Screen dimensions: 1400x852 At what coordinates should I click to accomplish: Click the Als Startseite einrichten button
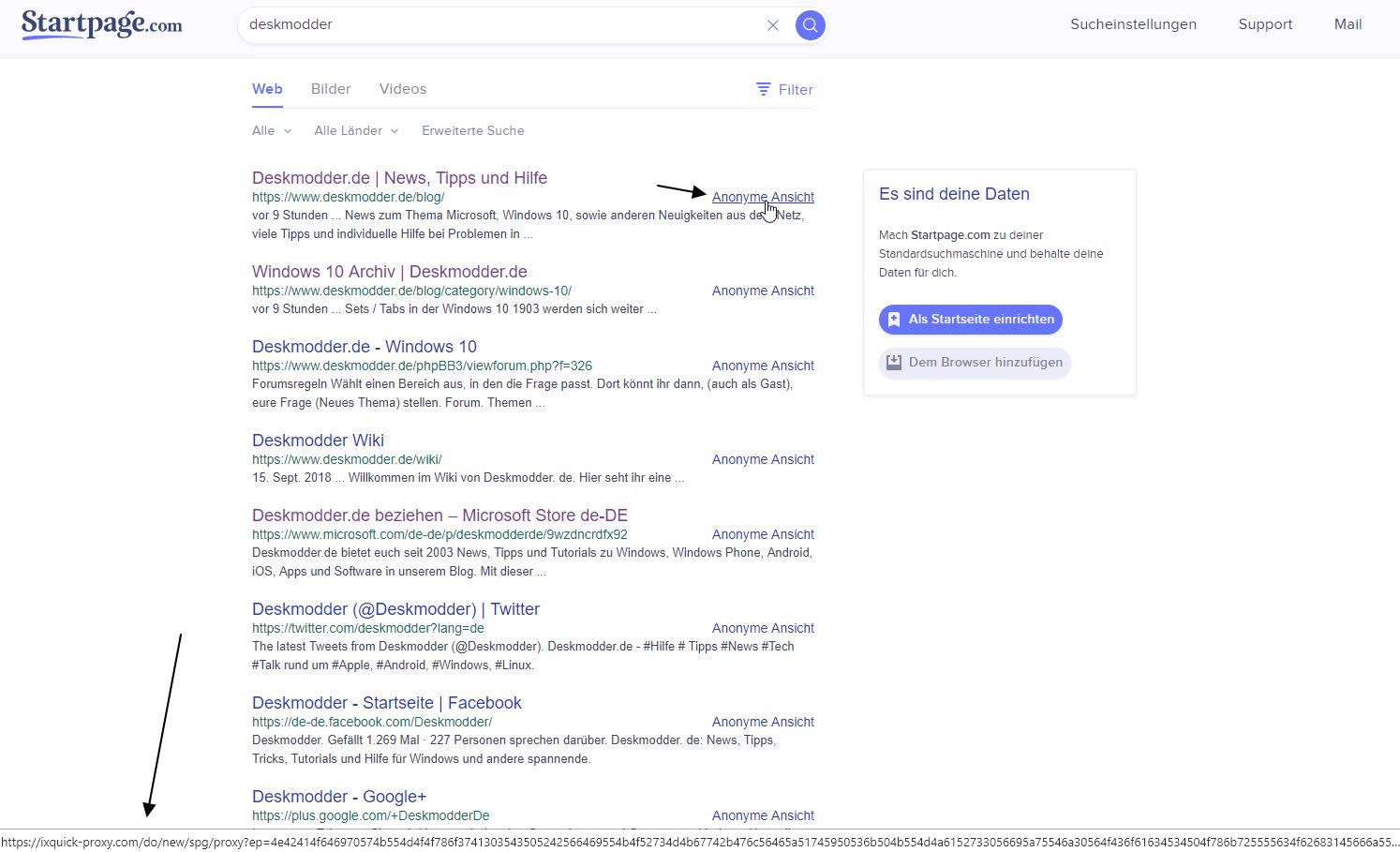[971, 320]
